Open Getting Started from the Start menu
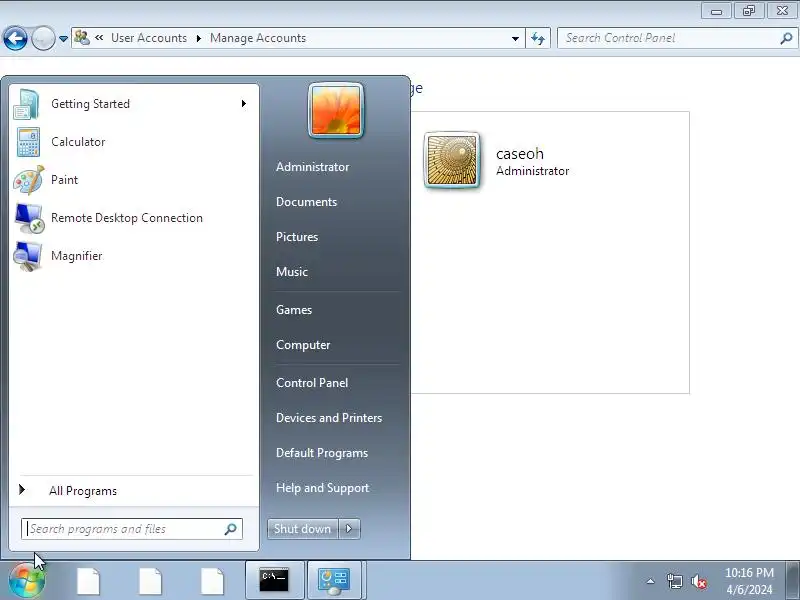Image resolution: width=800 pixels, height=600 pixels. 134,104
